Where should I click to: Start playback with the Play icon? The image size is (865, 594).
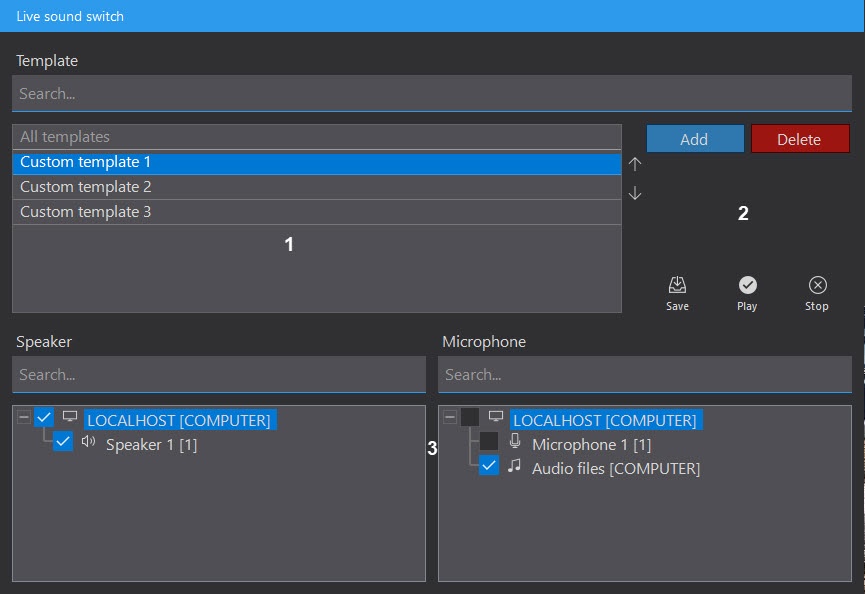(747, 285)
